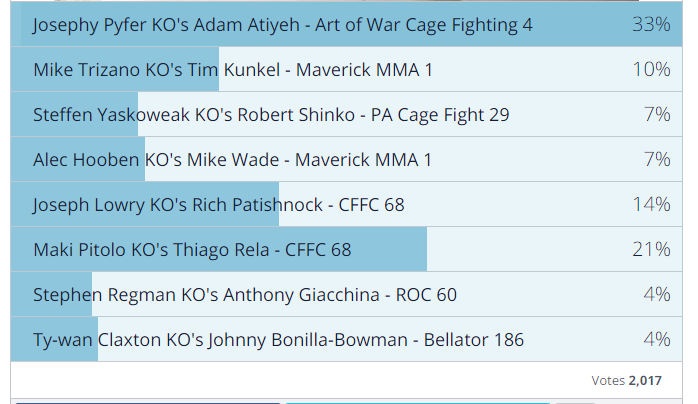Click the dark blue button under the poll
The height and width of the screenshot is (404, 698).
click(148, 402)
